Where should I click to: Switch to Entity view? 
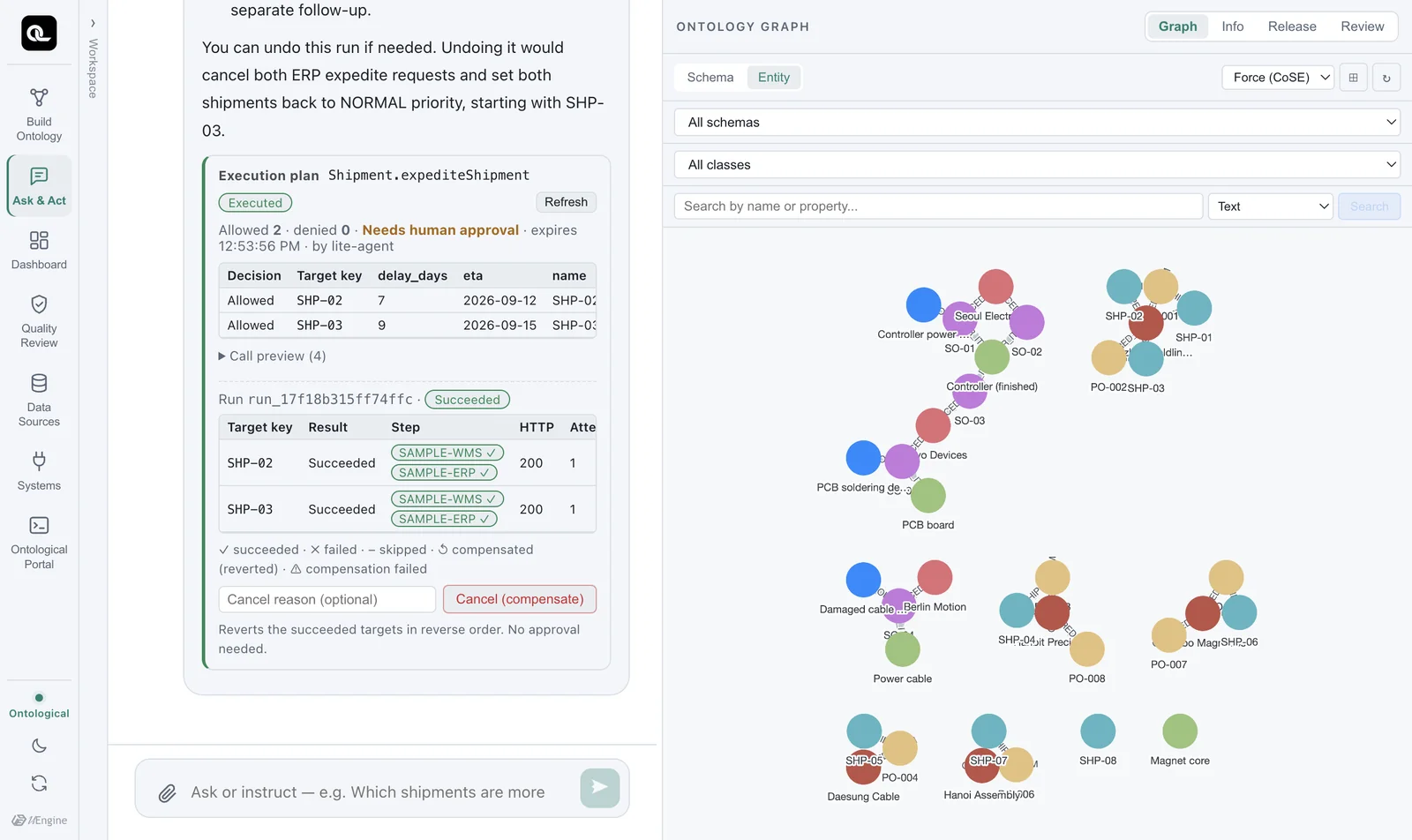tap(774, 78)
